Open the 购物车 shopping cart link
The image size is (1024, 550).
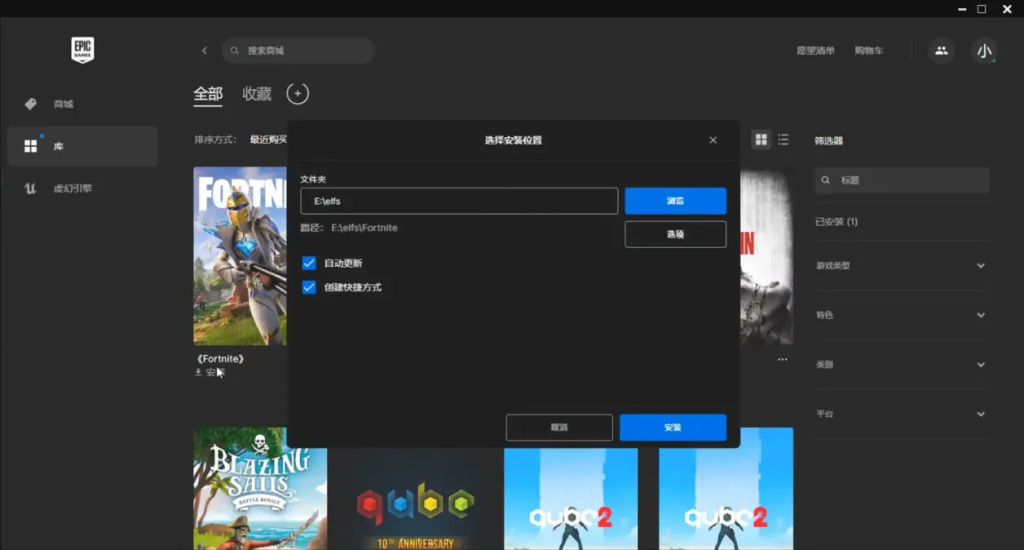(x=869, y=50)
